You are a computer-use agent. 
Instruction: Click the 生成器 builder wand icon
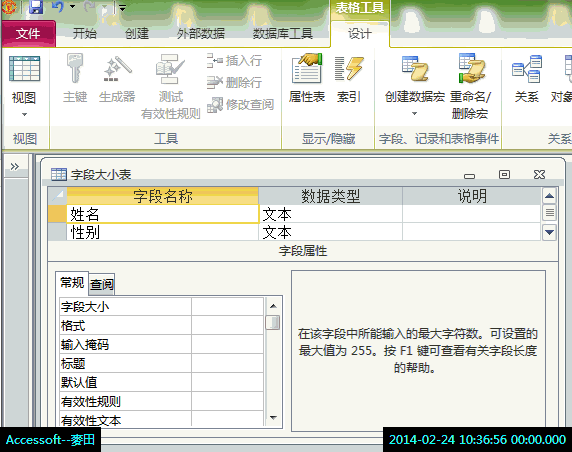pyautogui.click(x=117, y=69)
